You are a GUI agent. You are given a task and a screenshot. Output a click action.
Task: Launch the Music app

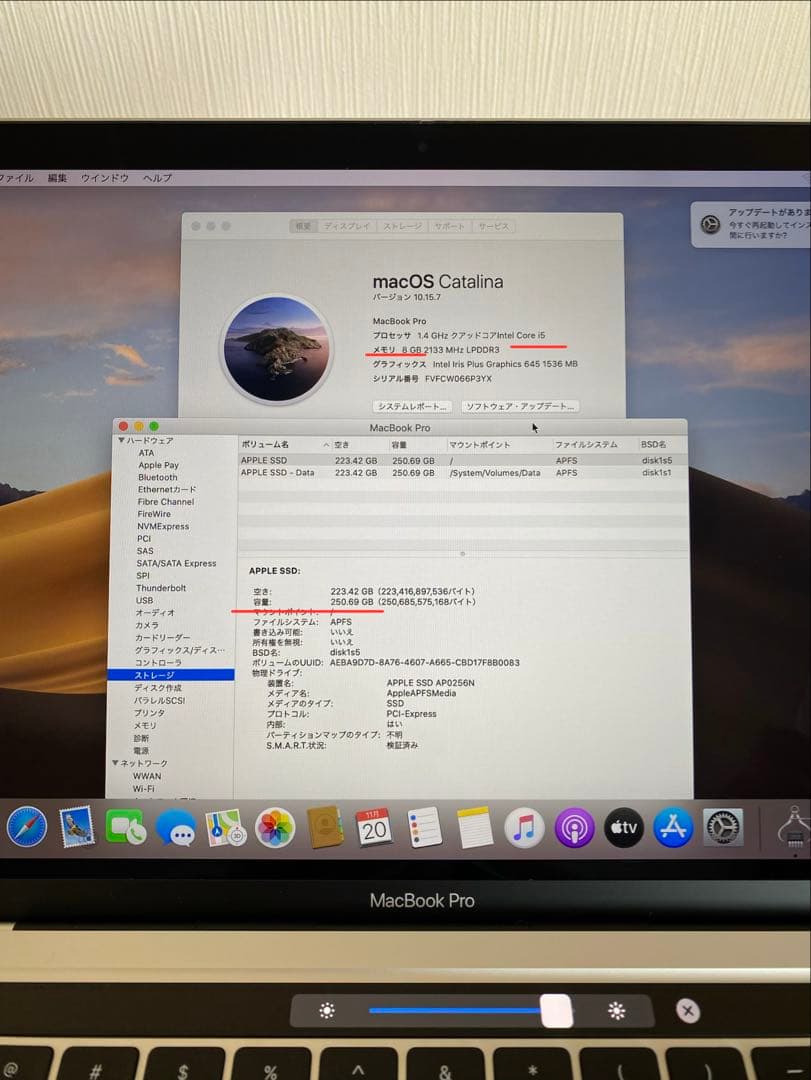[x=522, y=828]
